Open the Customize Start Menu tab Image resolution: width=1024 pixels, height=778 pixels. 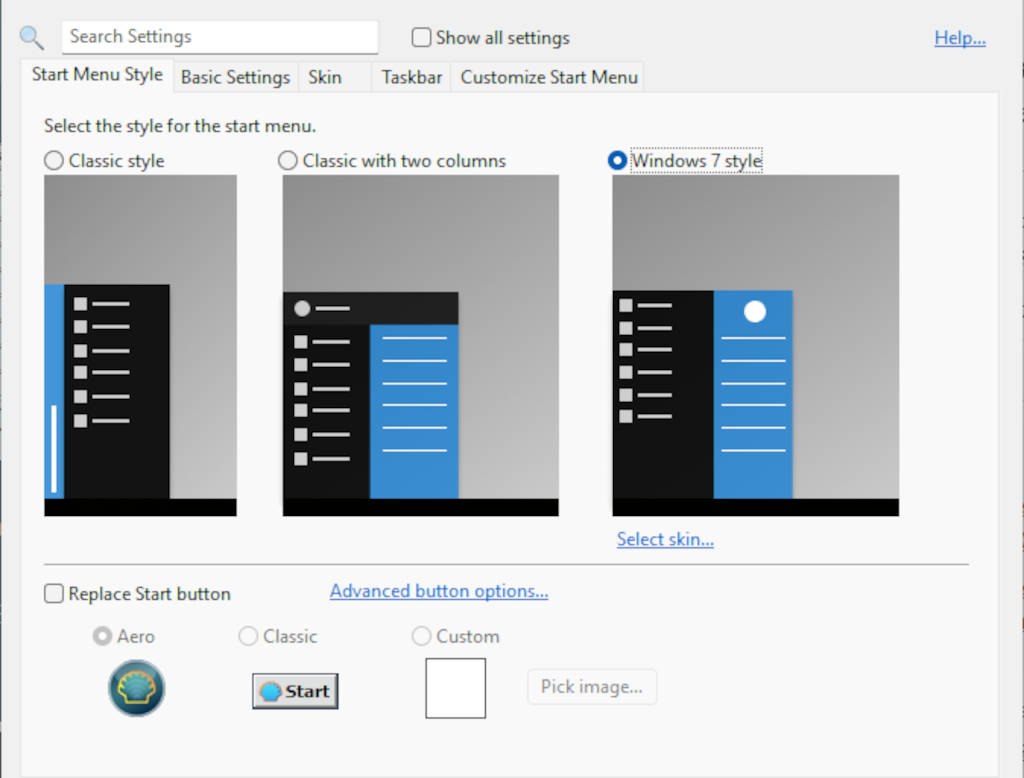tap(549, 77)
